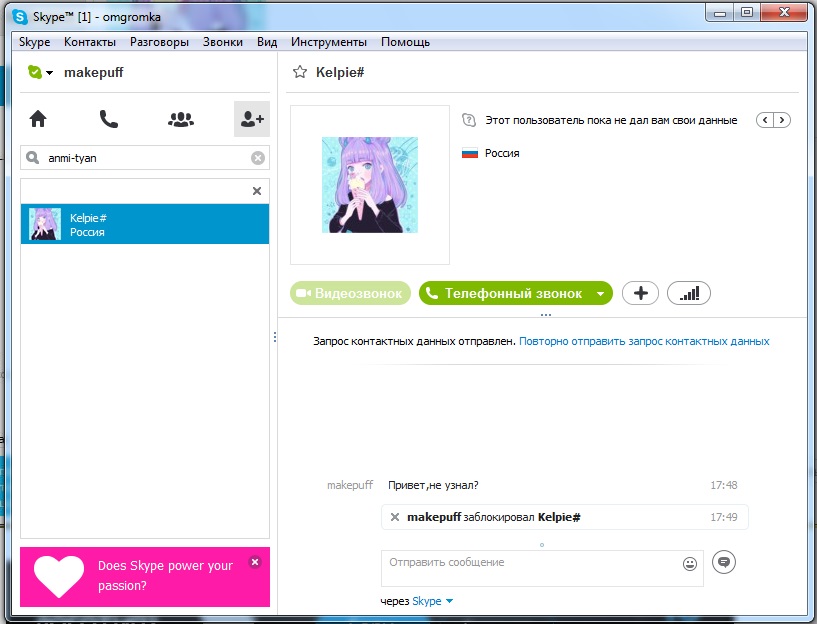
Task: Click the Skype logo in title bar
Action: (20, 17)
